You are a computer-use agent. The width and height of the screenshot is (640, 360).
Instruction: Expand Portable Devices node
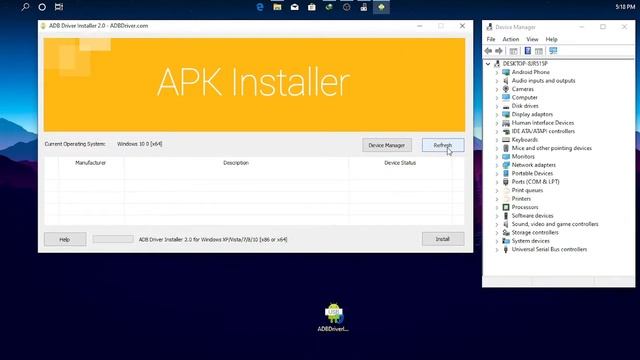[497, 174]
